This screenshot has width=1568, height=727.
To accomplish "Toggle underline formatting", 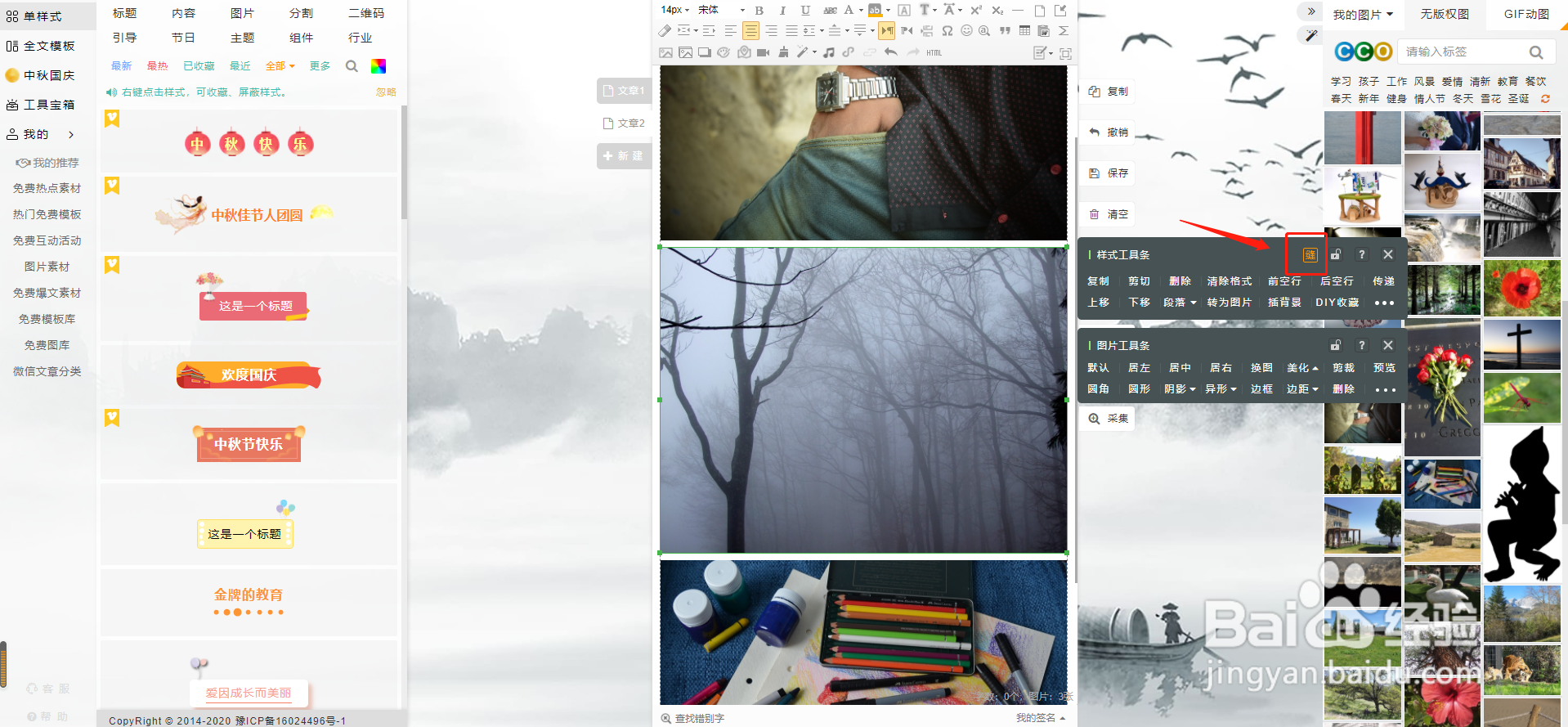I will [805, 11].
